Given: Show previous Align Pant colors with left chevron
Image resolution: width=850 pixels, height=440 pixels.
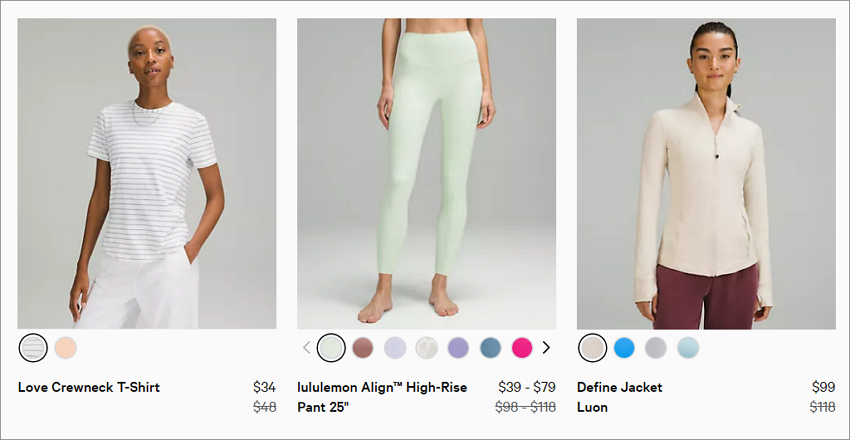Looking at the screenshot, I should click(x=306, y=348).
